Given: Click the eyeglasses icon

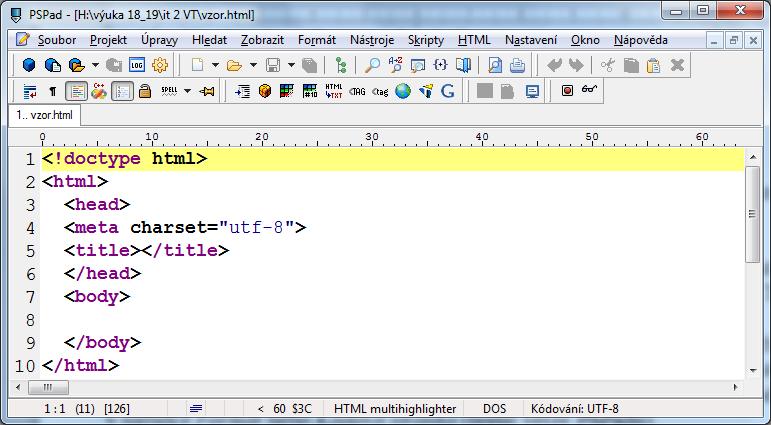Looking at the screenshot, I should (x=589, y=90).
